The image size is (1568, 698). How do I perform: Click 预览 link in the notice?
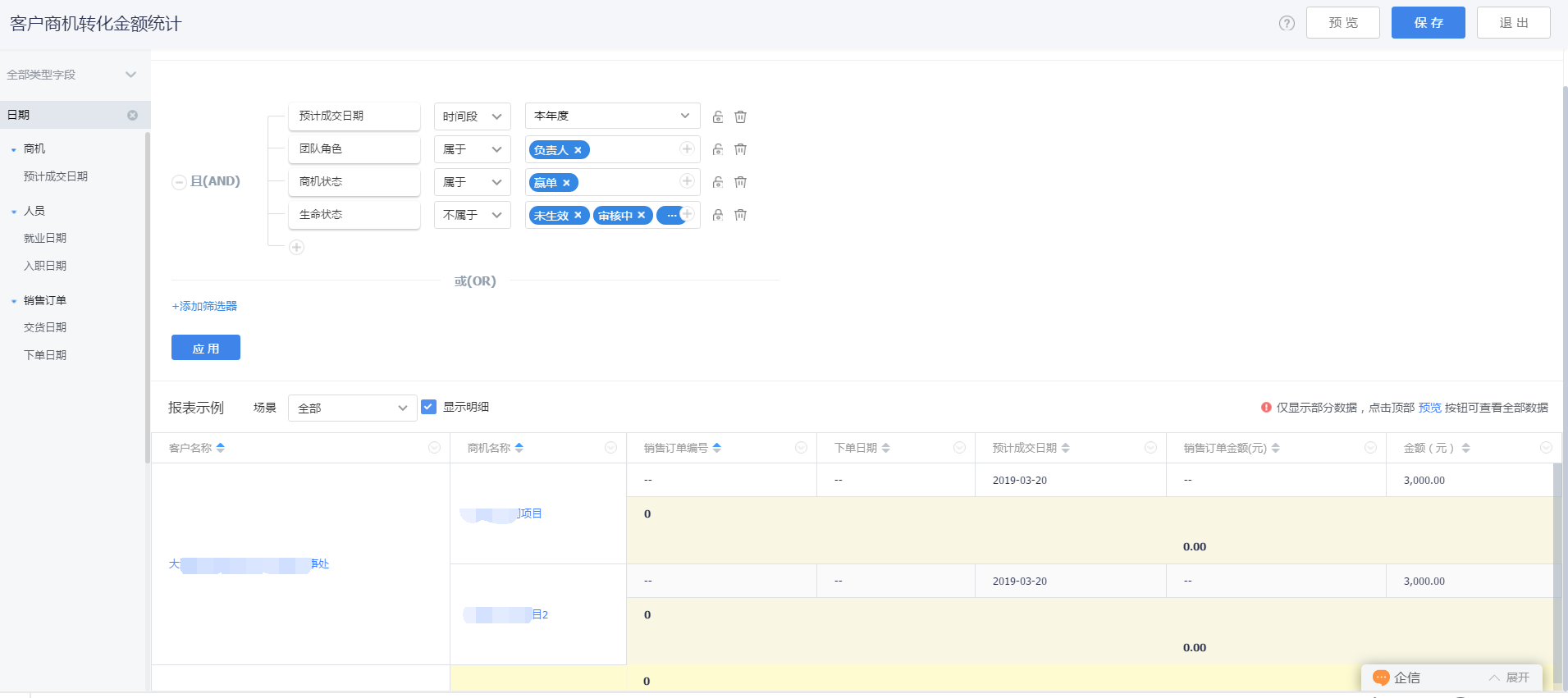1430,408
